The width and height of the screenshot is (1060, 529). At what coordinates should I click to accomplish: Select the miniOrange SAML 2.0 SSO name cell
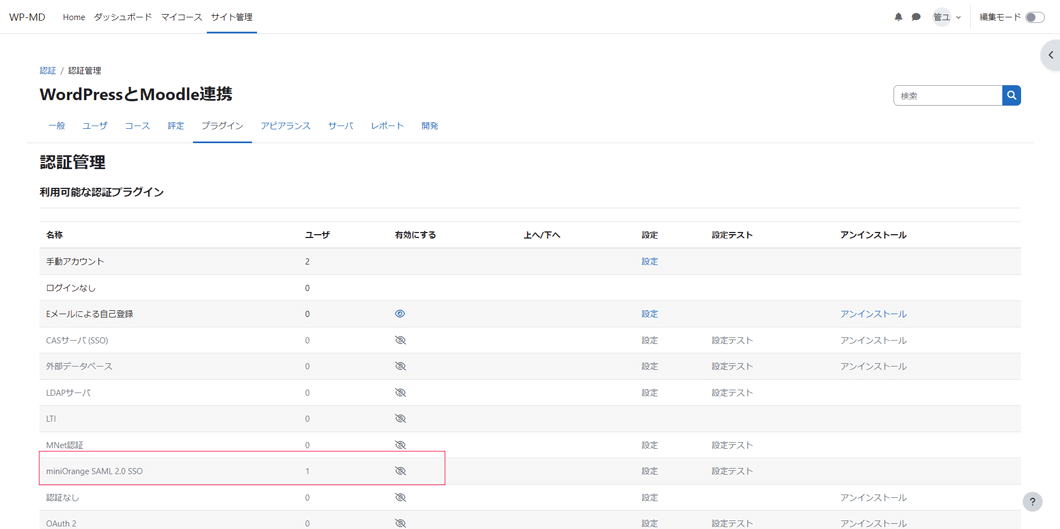[x=95, y=471]
